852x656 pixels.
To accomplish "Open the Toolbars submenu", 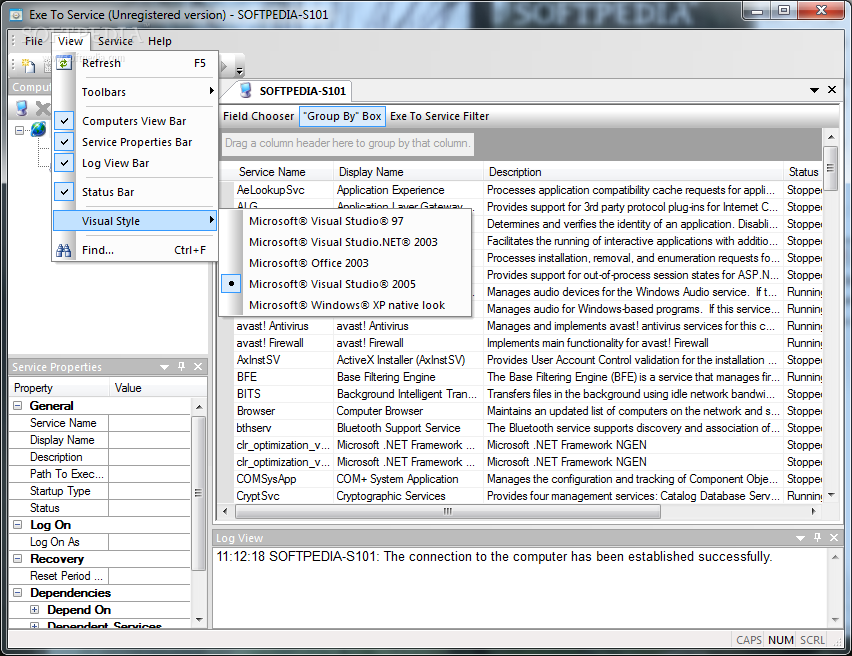I will [135, 92].
